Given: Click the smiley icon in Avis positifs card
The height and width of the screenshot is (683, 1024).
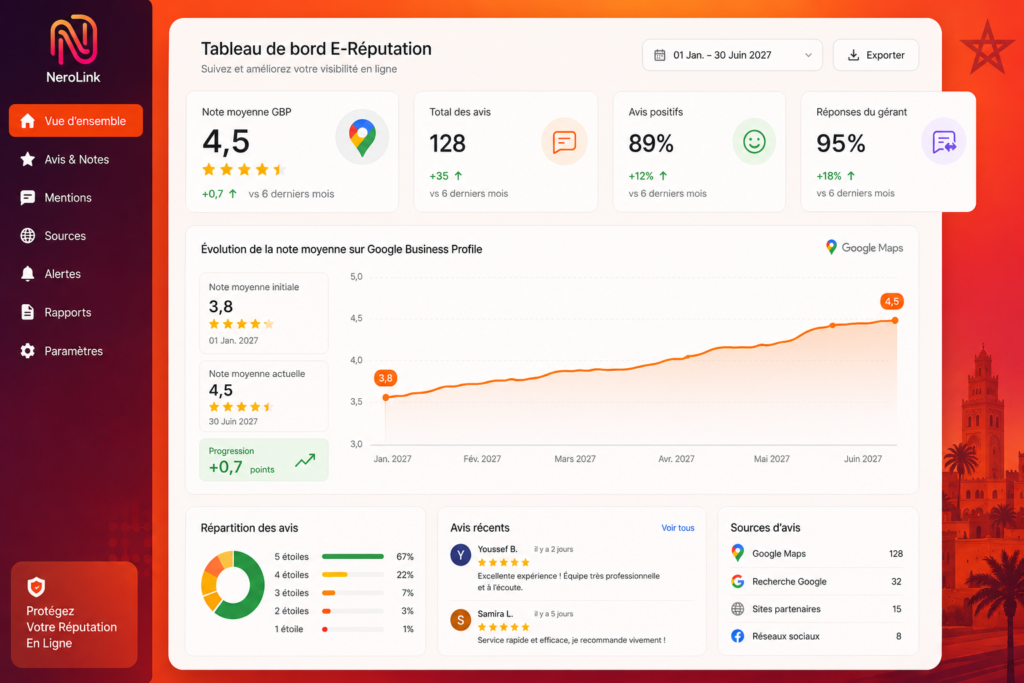Looking at the screenshot, I should 754,142.
